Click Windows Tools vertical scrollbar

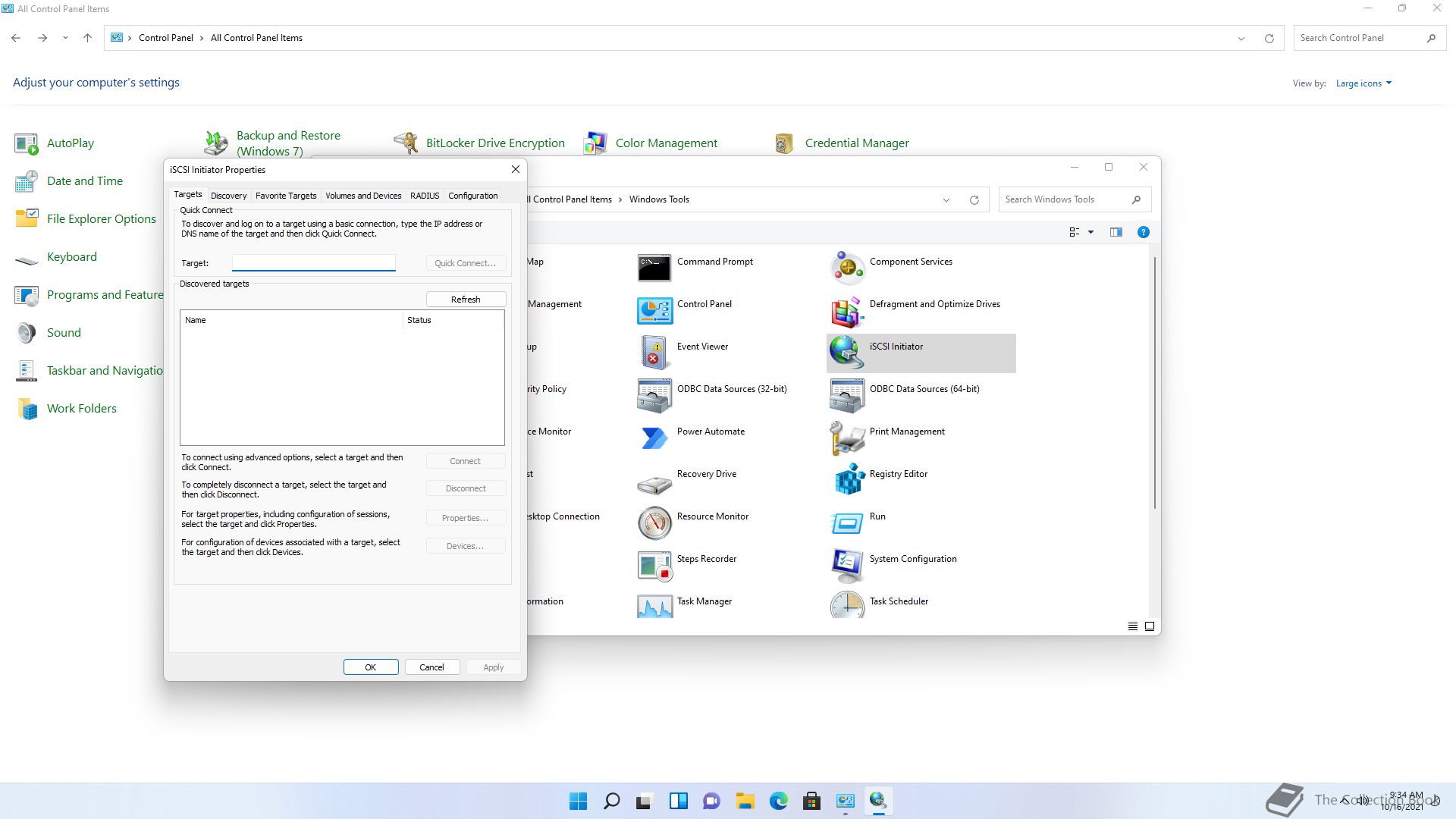(1155, 383)
